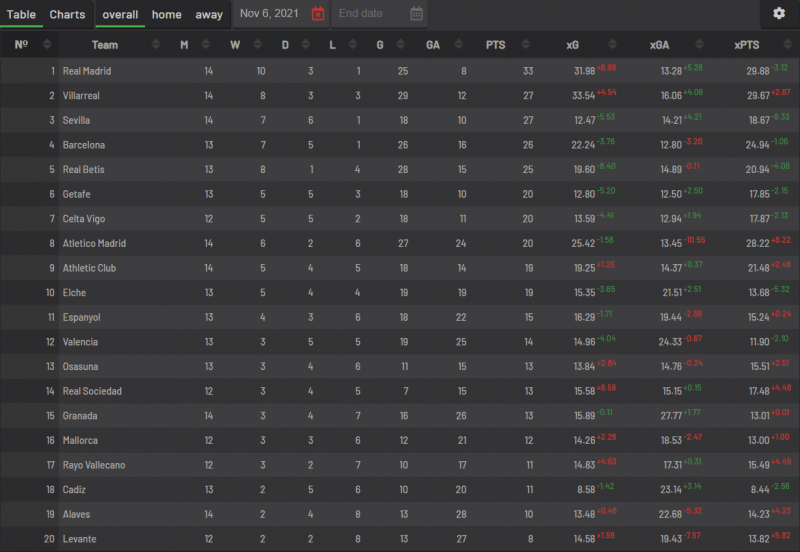Viewport: 800px width, 552px height.
Task: Sort by Team name arrows
Action: pyautogui.click(x=156, y=44)
